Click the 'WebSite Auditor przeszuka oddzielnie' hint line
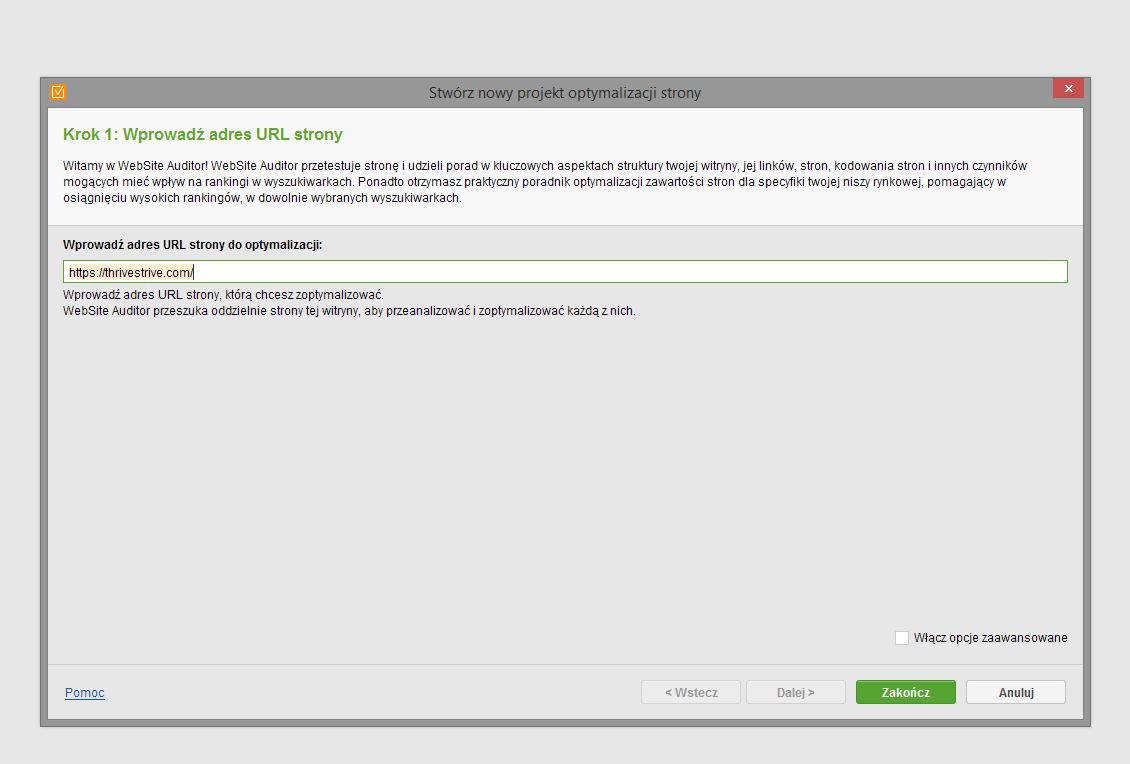The image size is (1130, 764). (x=349, y=311)
